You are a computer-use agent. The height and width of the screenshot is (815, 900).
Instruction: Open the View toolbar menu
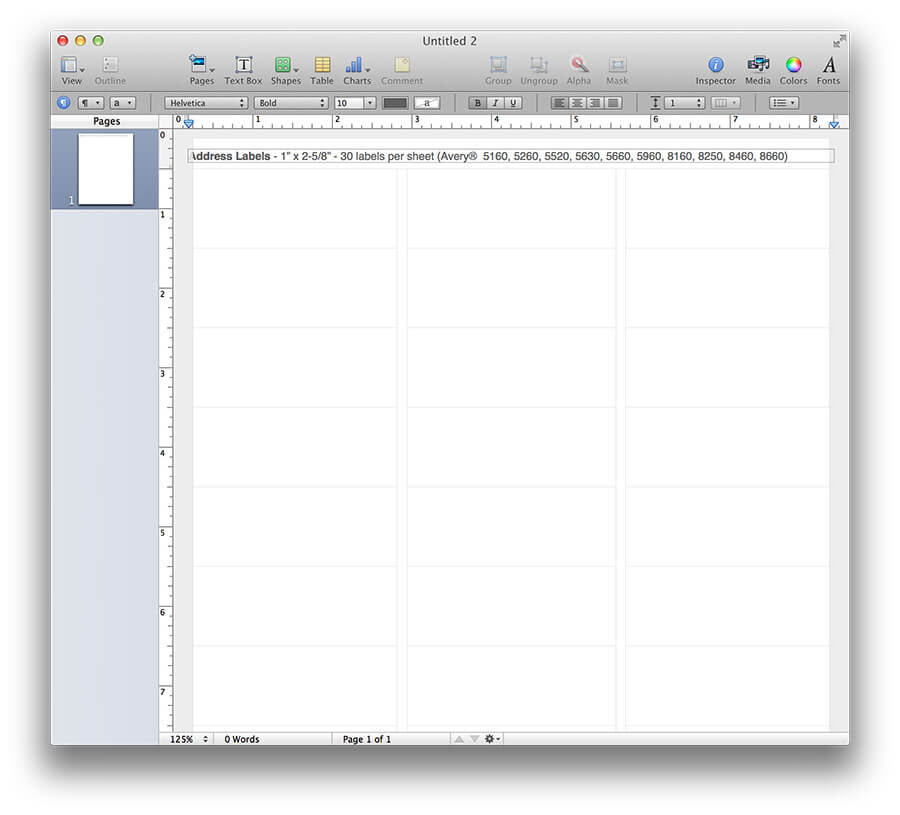(70, 66)
